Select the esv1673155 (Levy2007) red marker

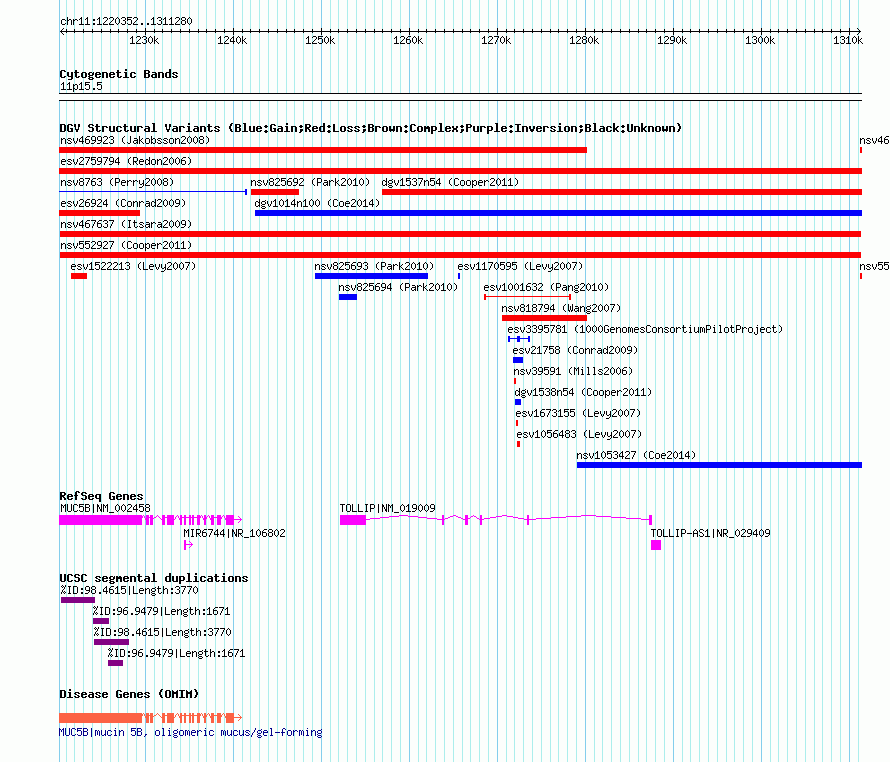click(x=517, y=423)
